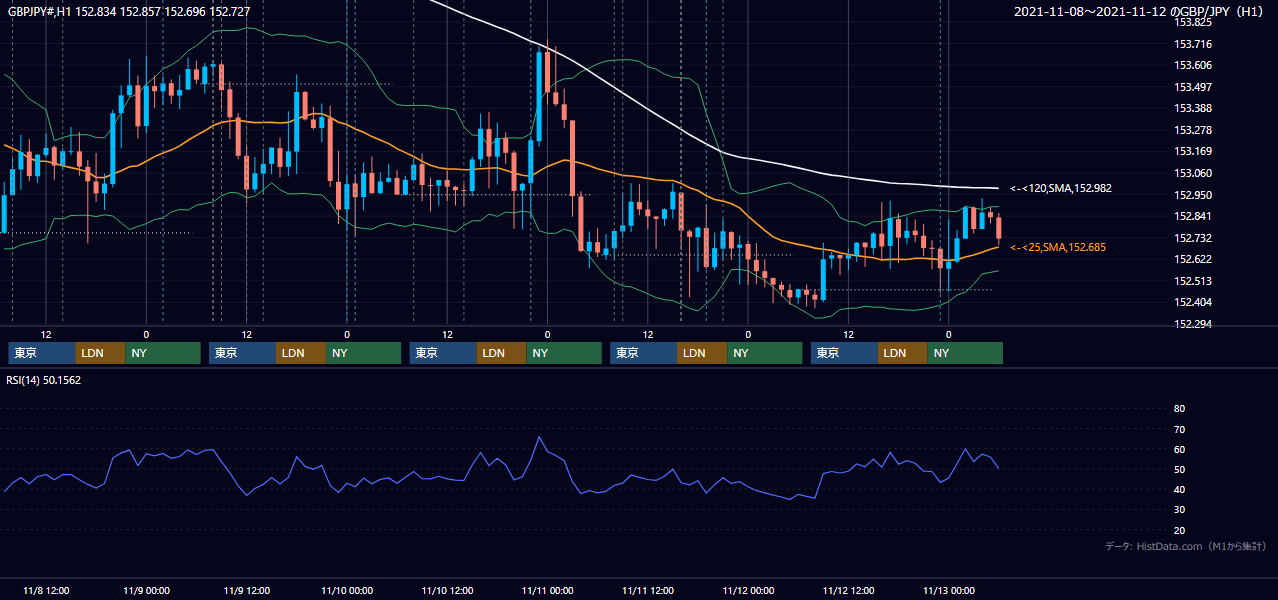The height and width of the screenshot is (600, 1278).
Task: Select time axis label 11/10 12:00
Action: click(x=447, y=590)
